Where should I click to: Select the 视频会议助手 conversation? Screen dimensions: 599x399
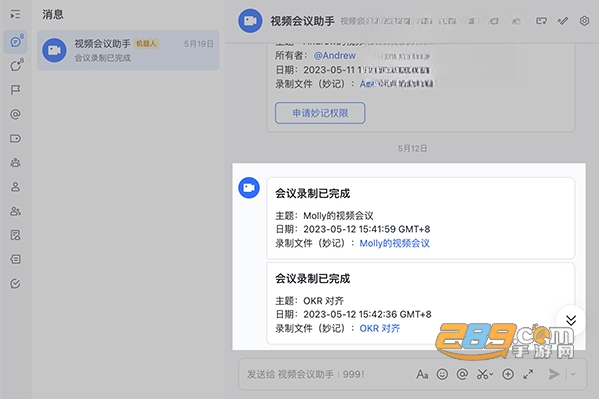[128, 50]
